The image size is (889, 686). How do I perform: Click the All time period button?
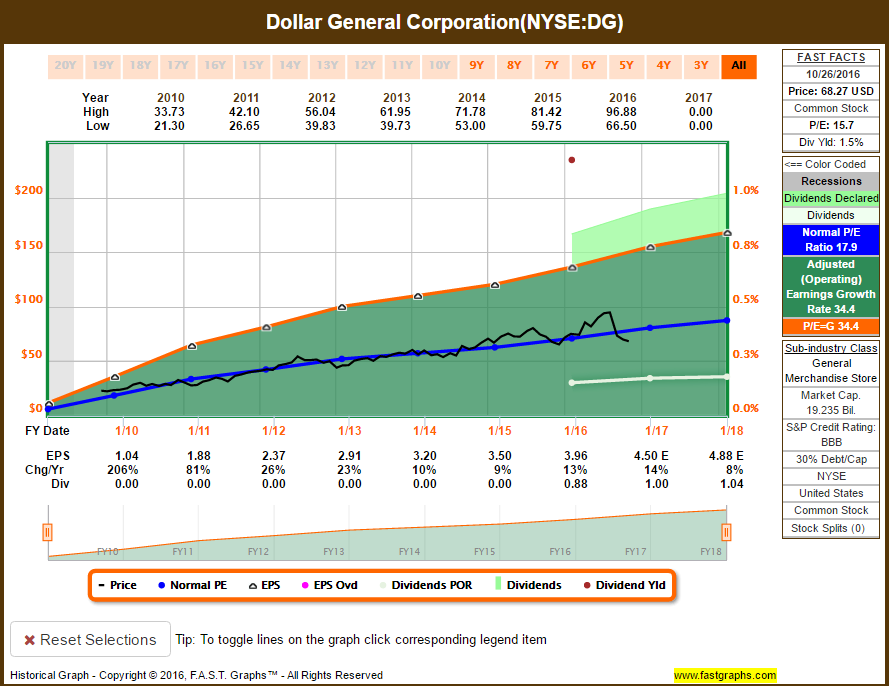[x=739, y=66]
